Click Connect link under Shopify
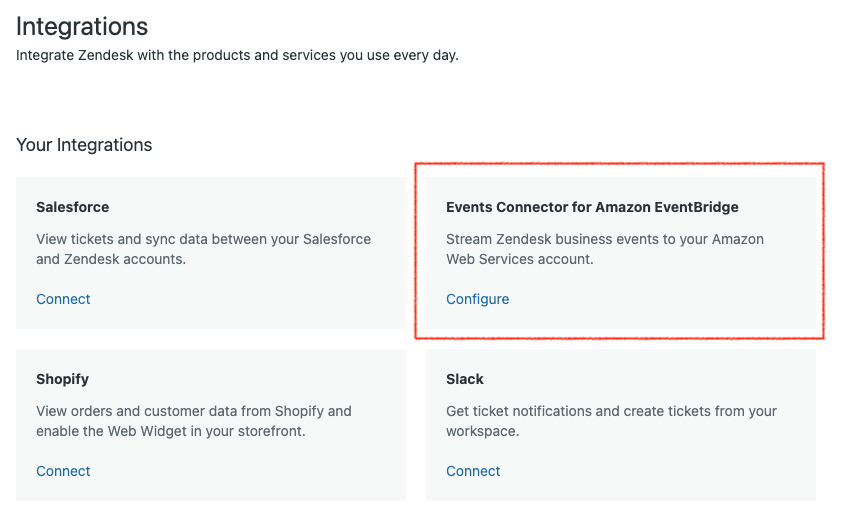Screen dimensions: 843x521 63,471
